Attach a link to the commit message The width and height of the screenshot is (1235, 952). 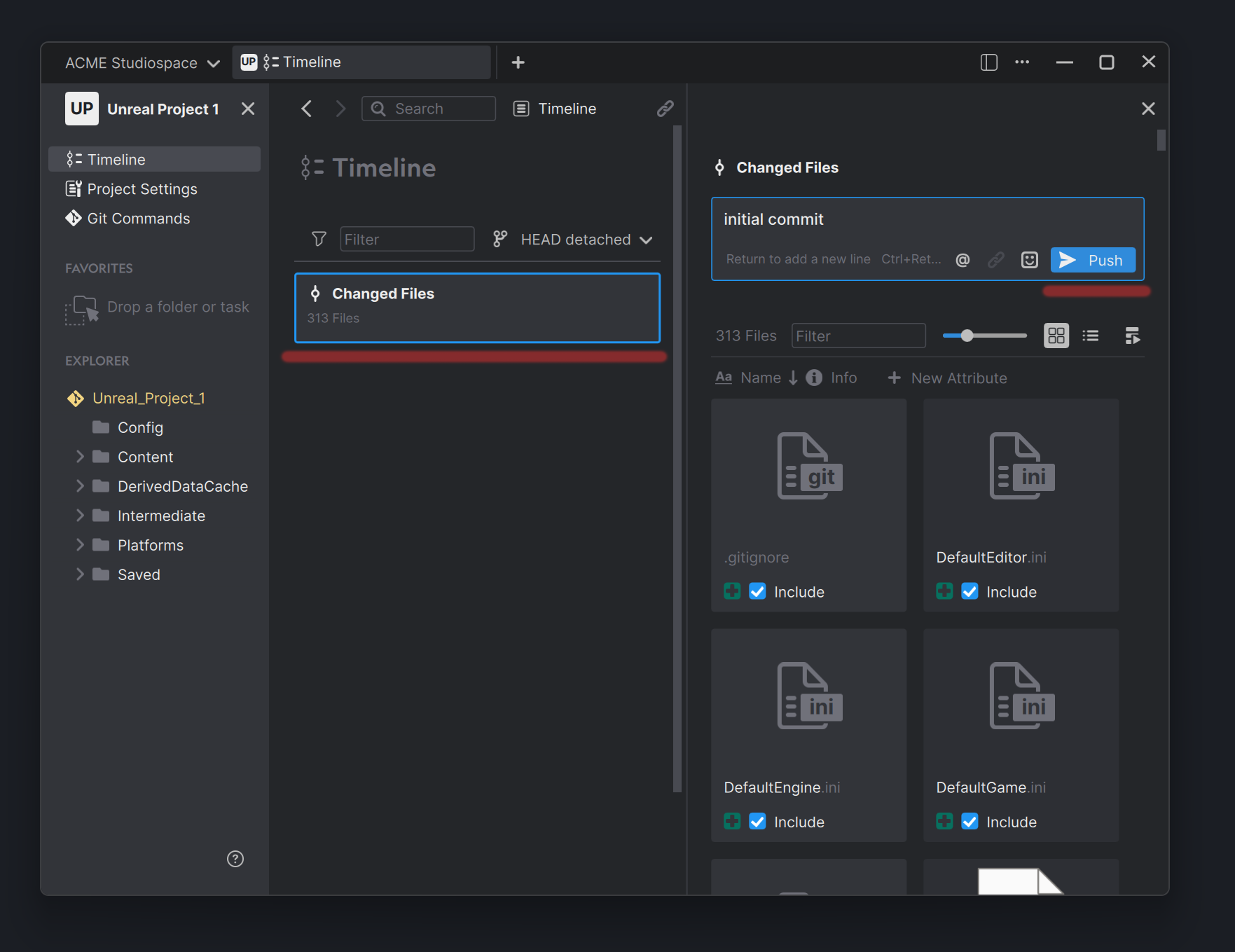(995, 259)
